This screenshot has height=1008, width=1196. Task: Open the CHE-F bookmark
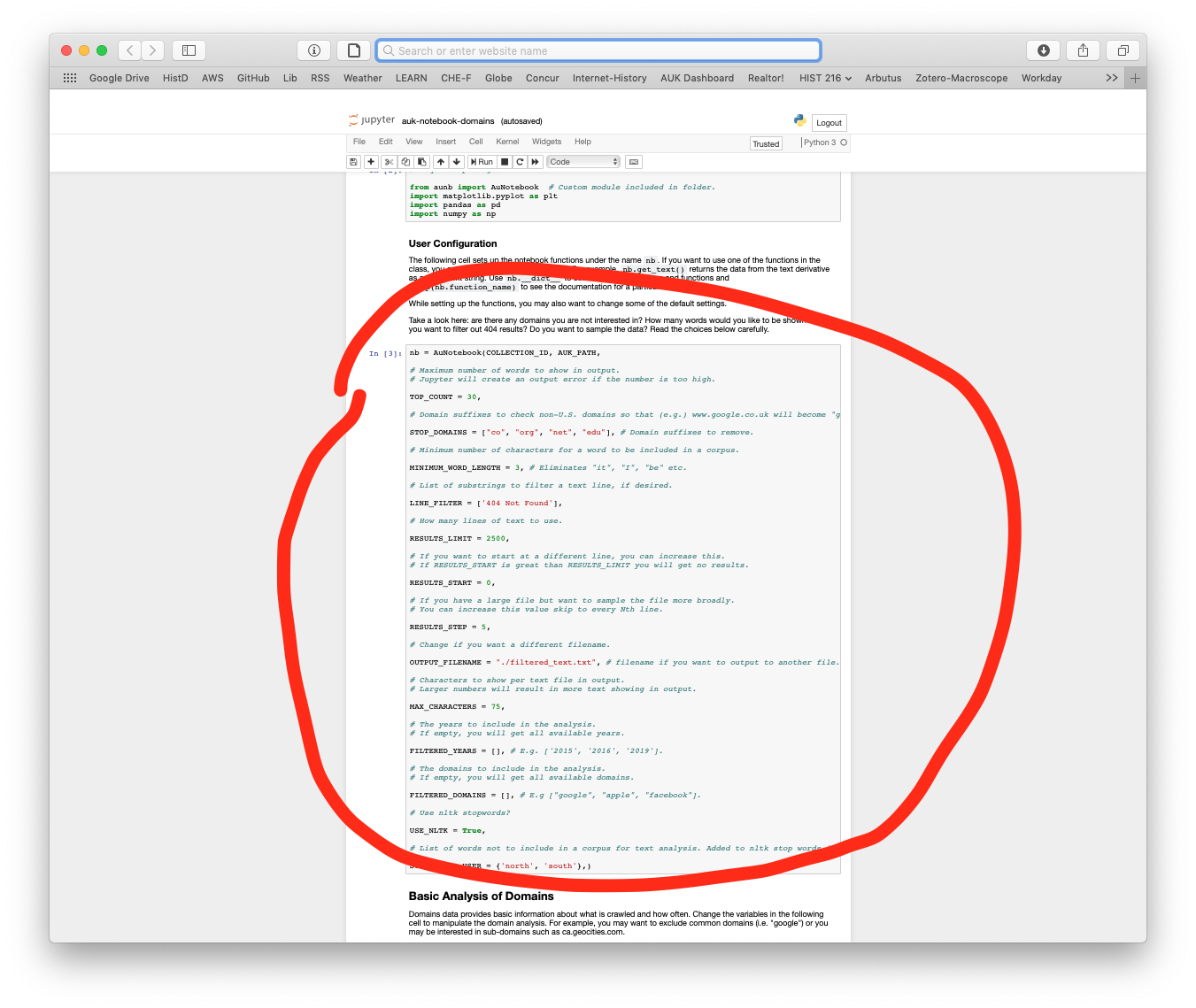456,78
